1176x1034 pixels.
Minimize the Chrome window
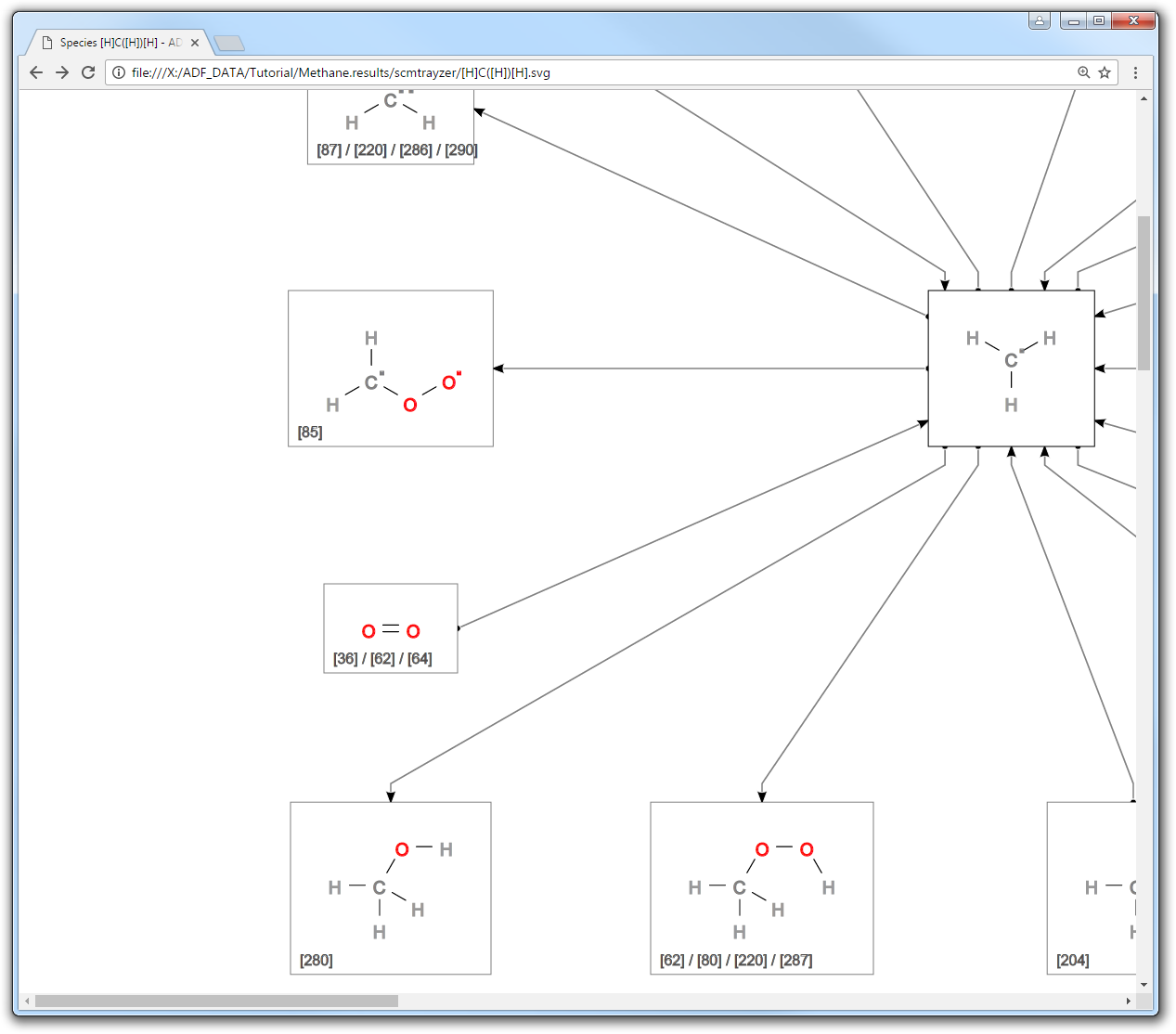[x=1073, y=20]
